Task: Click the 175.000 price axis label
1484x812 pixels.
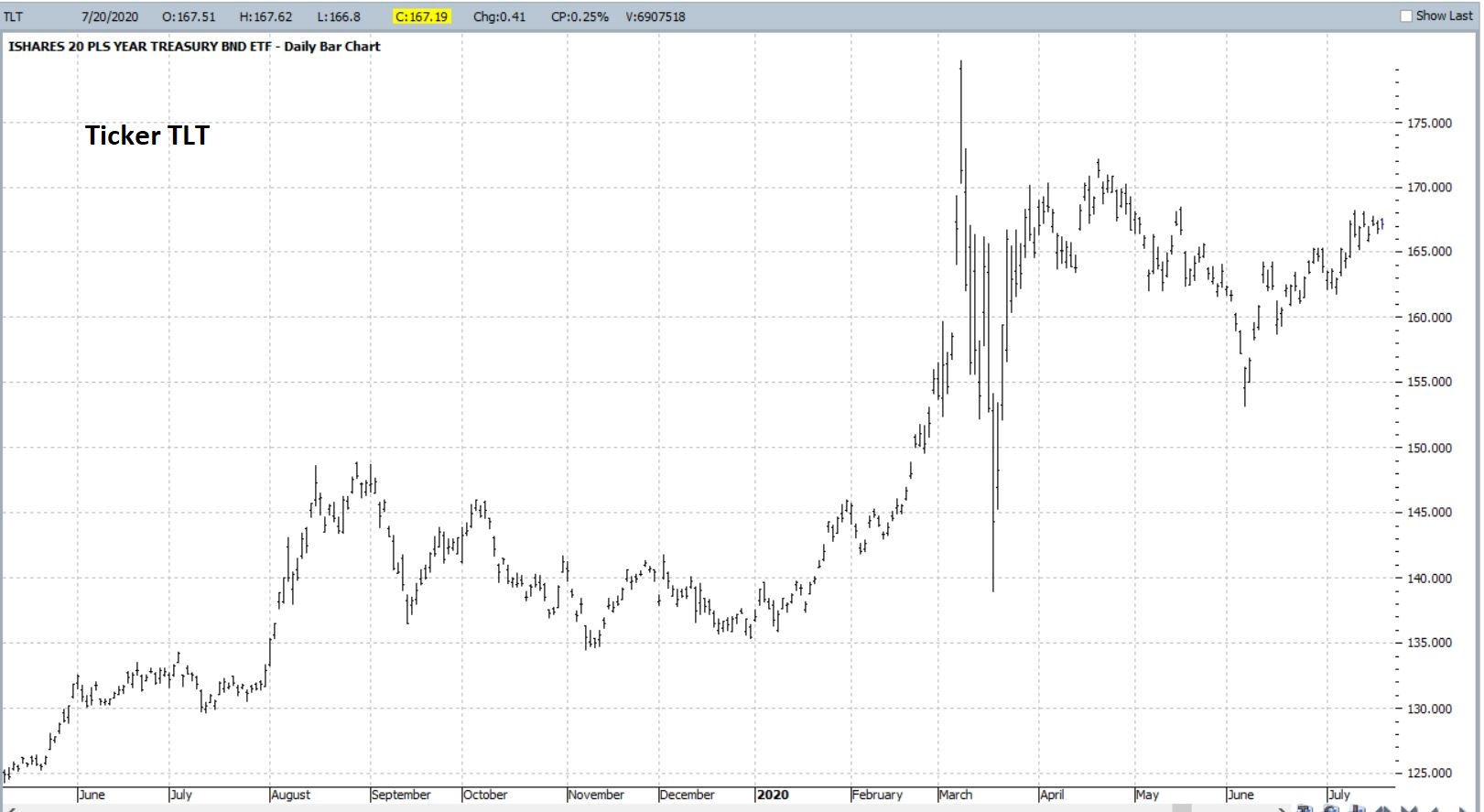Action: coord(1429,123)
